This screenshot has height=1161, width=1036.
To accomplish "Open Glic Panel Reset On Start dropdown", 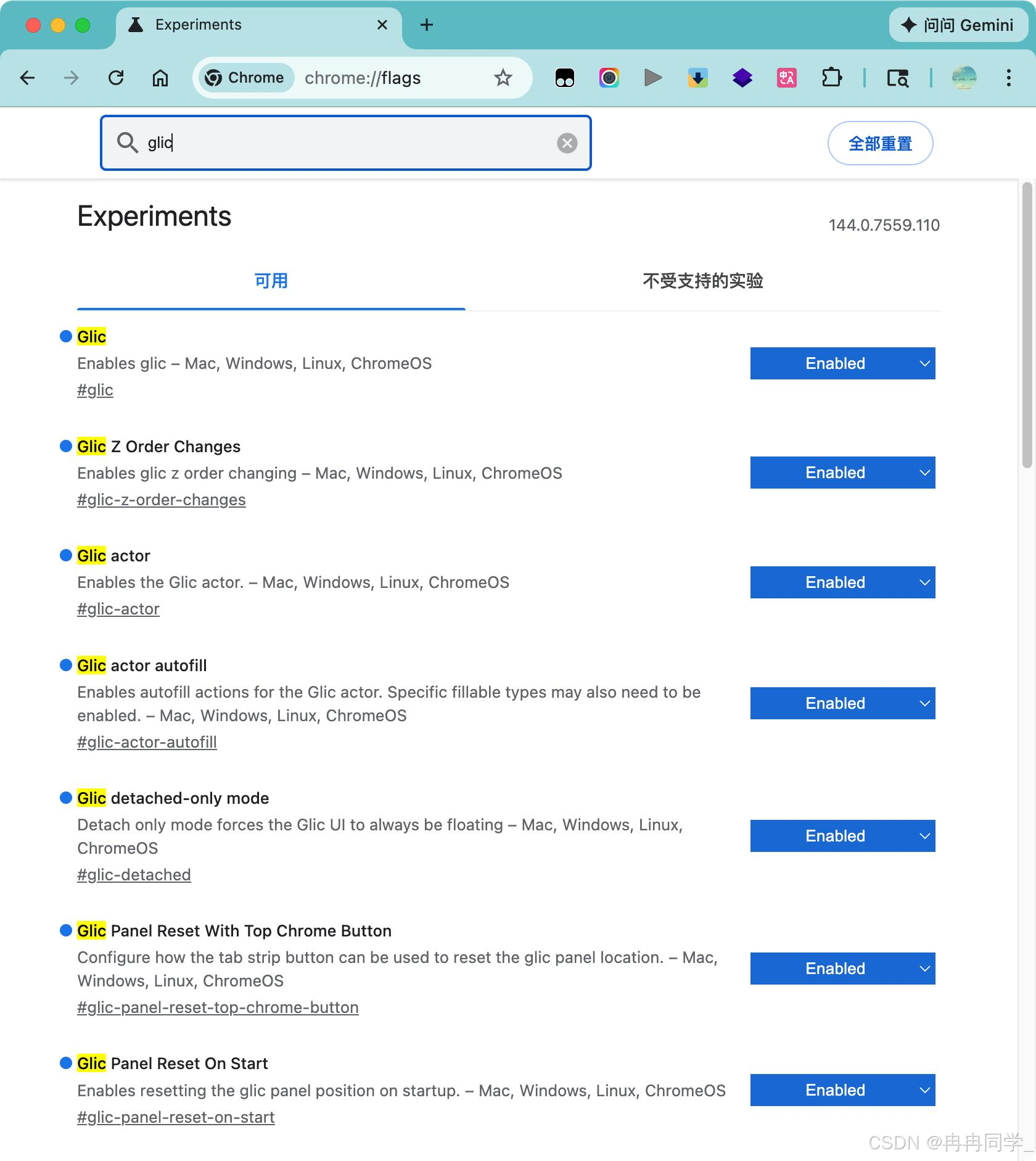I will 842,1090.
